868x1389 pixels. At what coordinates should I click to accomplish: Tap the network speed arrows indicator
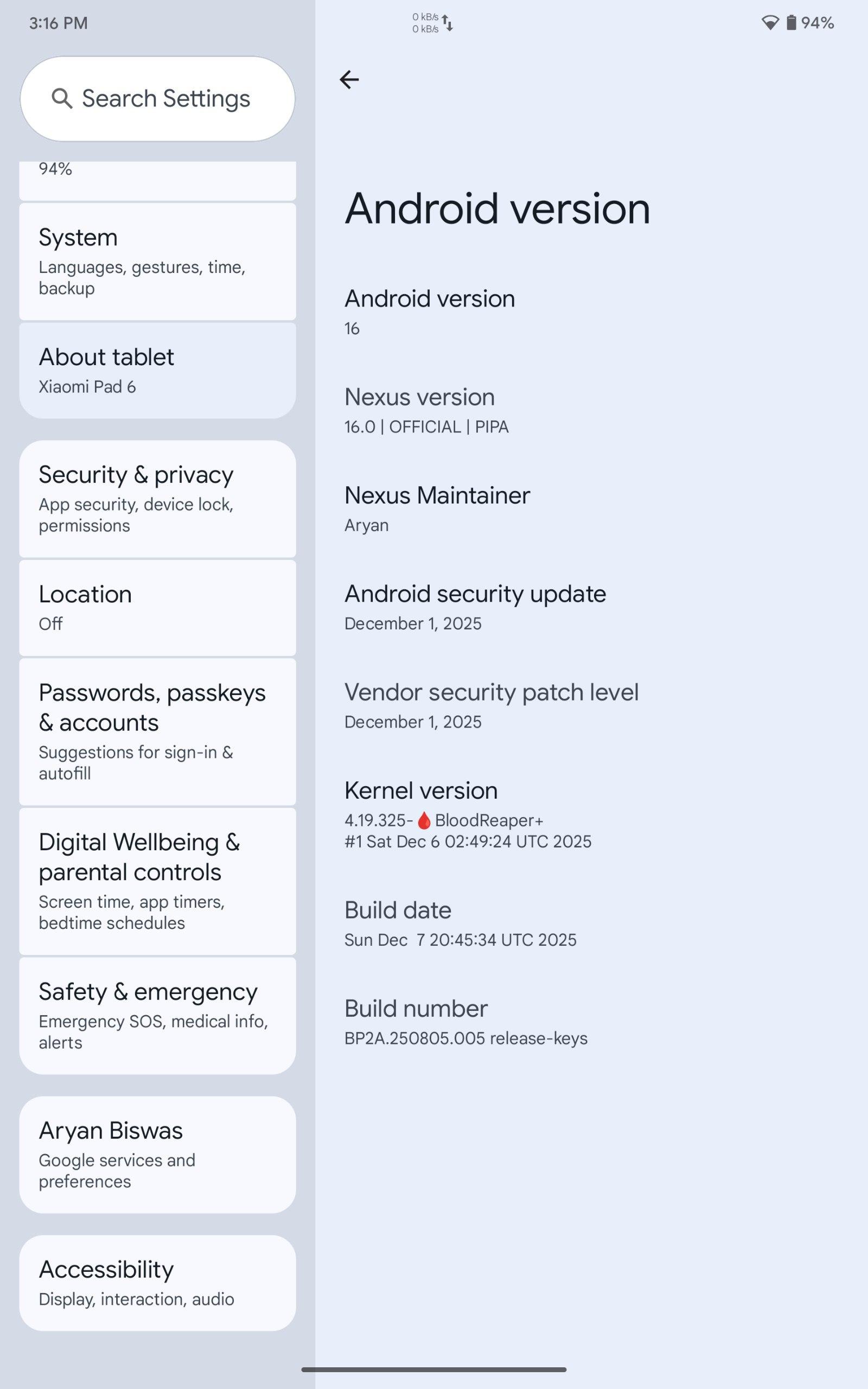(x=448, y=23)
